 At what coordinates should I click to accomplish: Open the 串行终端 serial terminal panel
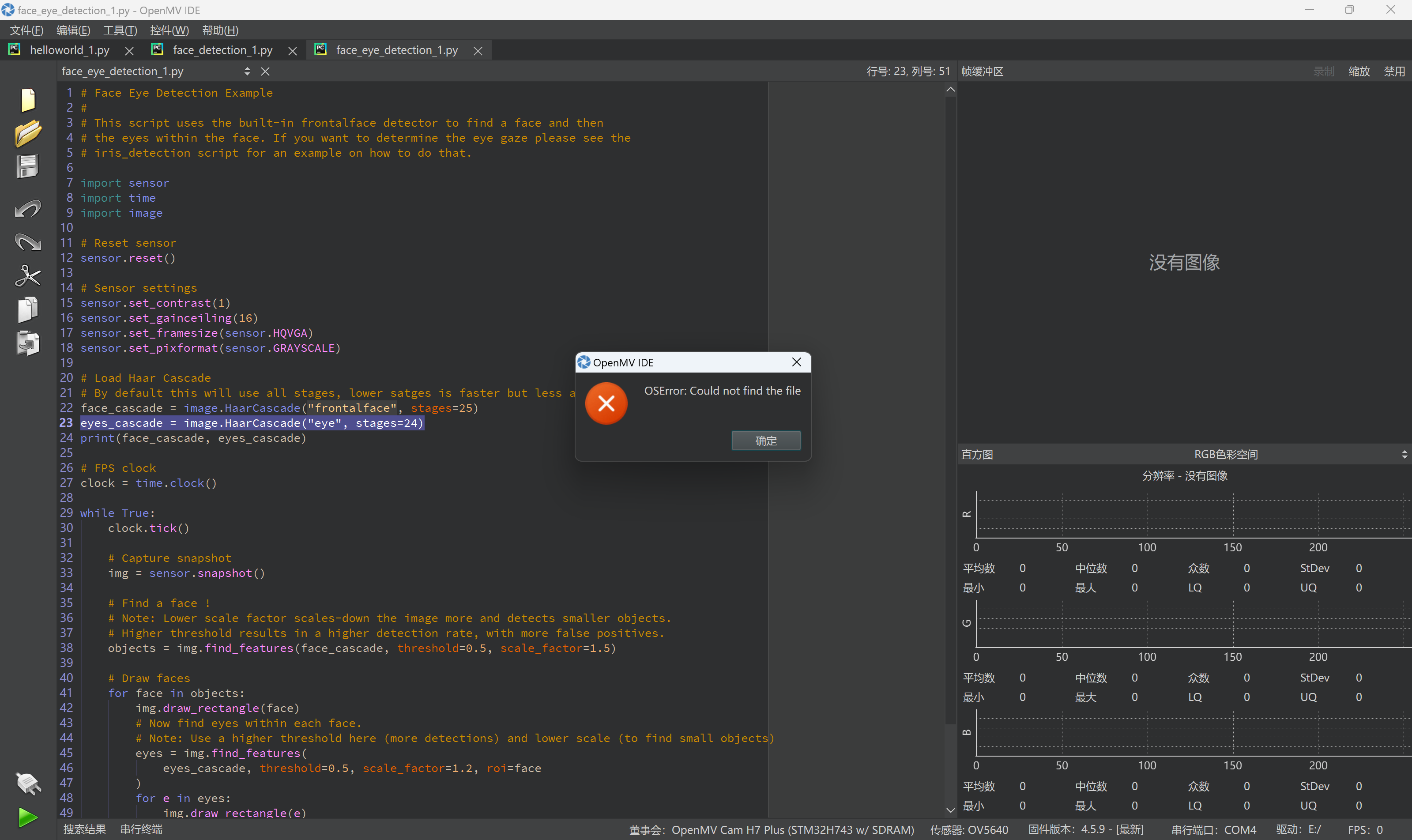[142, 829]
